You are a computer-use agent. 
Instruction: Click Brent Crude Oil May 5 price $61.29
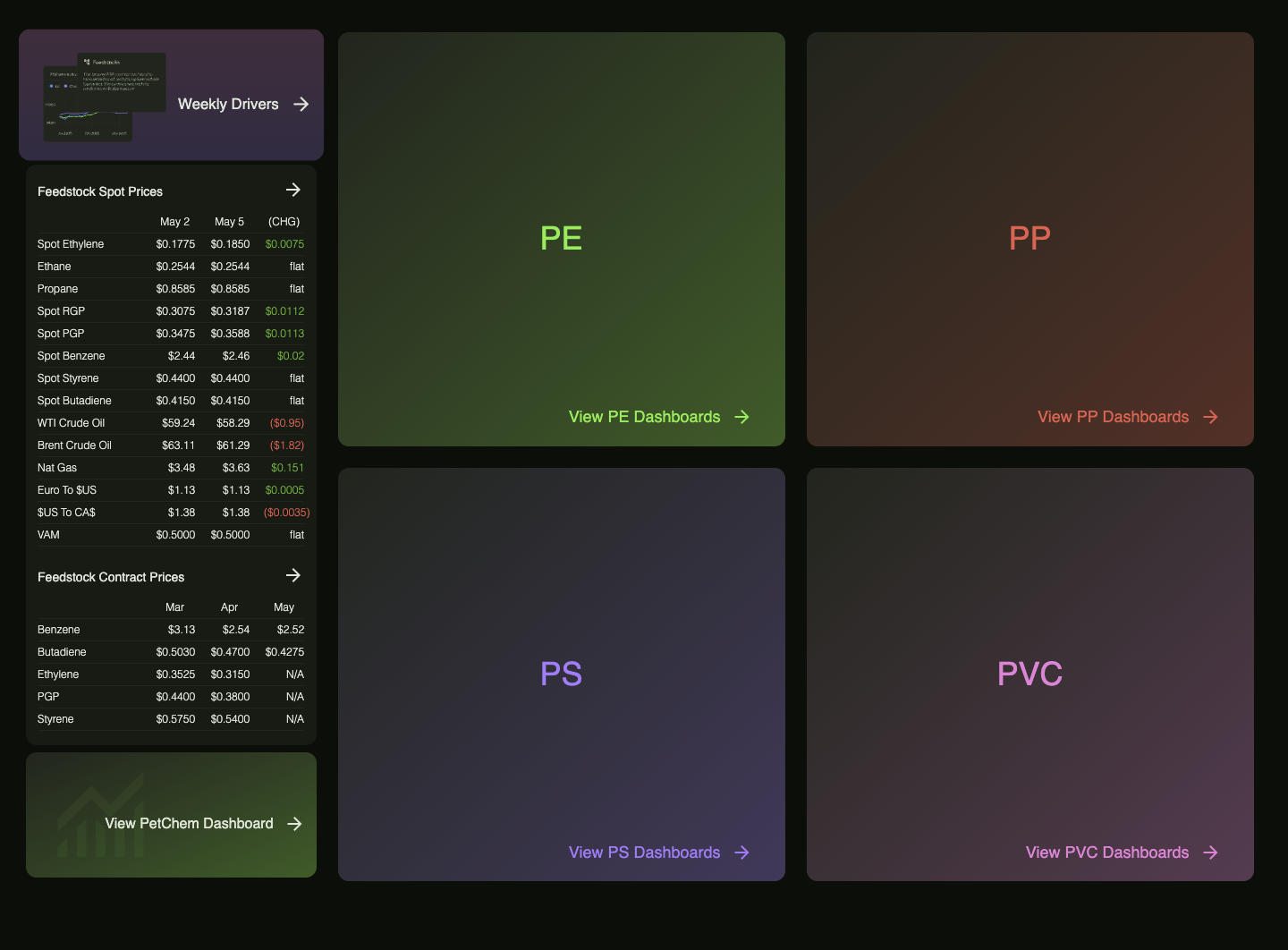[x=233, y=445]
